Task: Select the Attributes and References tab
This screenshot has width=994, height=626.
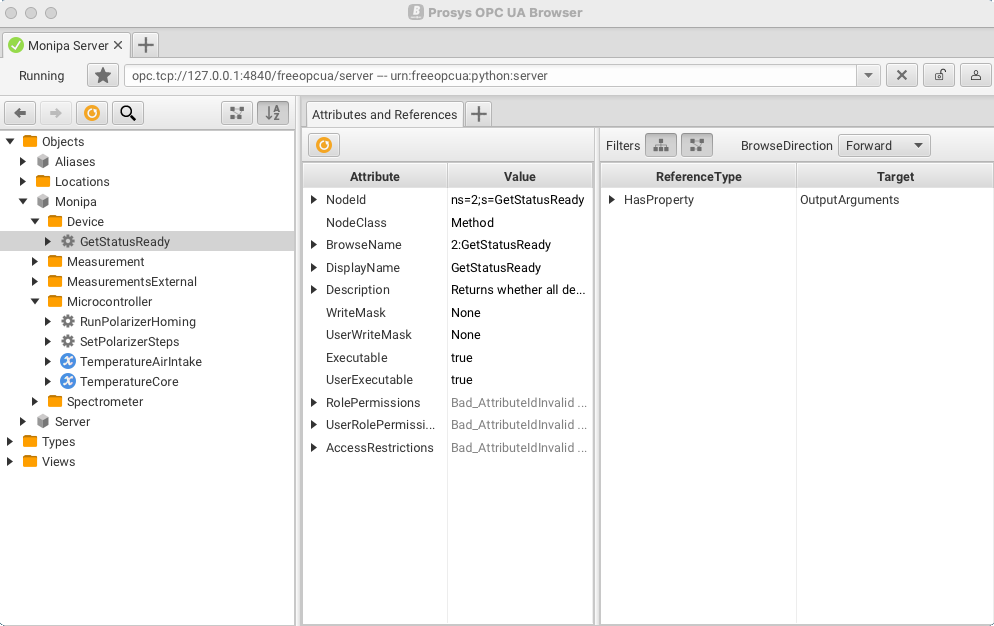Action: [x=384, y=114]
